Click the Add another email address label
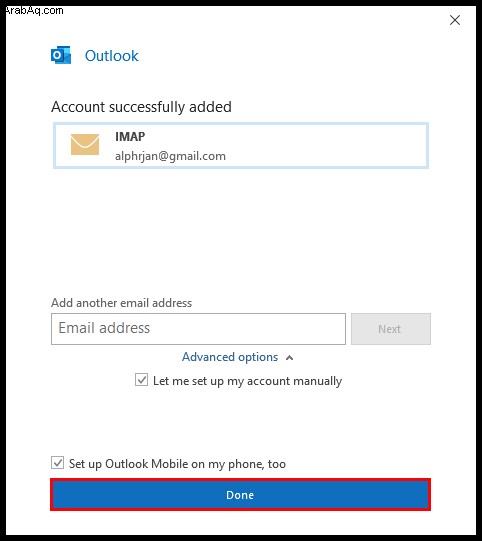This screenshot has height=541, width=482. pyautogui.click(x=121, y=303)
